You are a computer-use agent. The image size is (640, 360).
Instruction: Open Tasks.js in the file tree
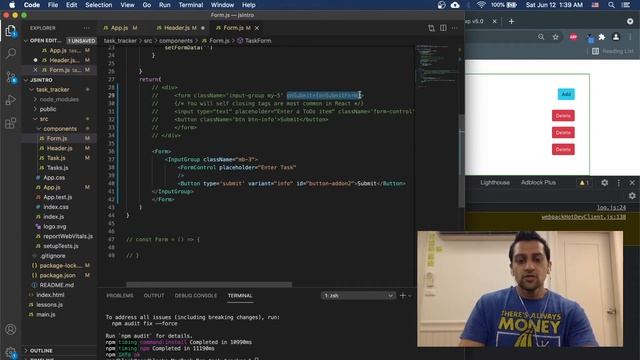coord(57,168)
